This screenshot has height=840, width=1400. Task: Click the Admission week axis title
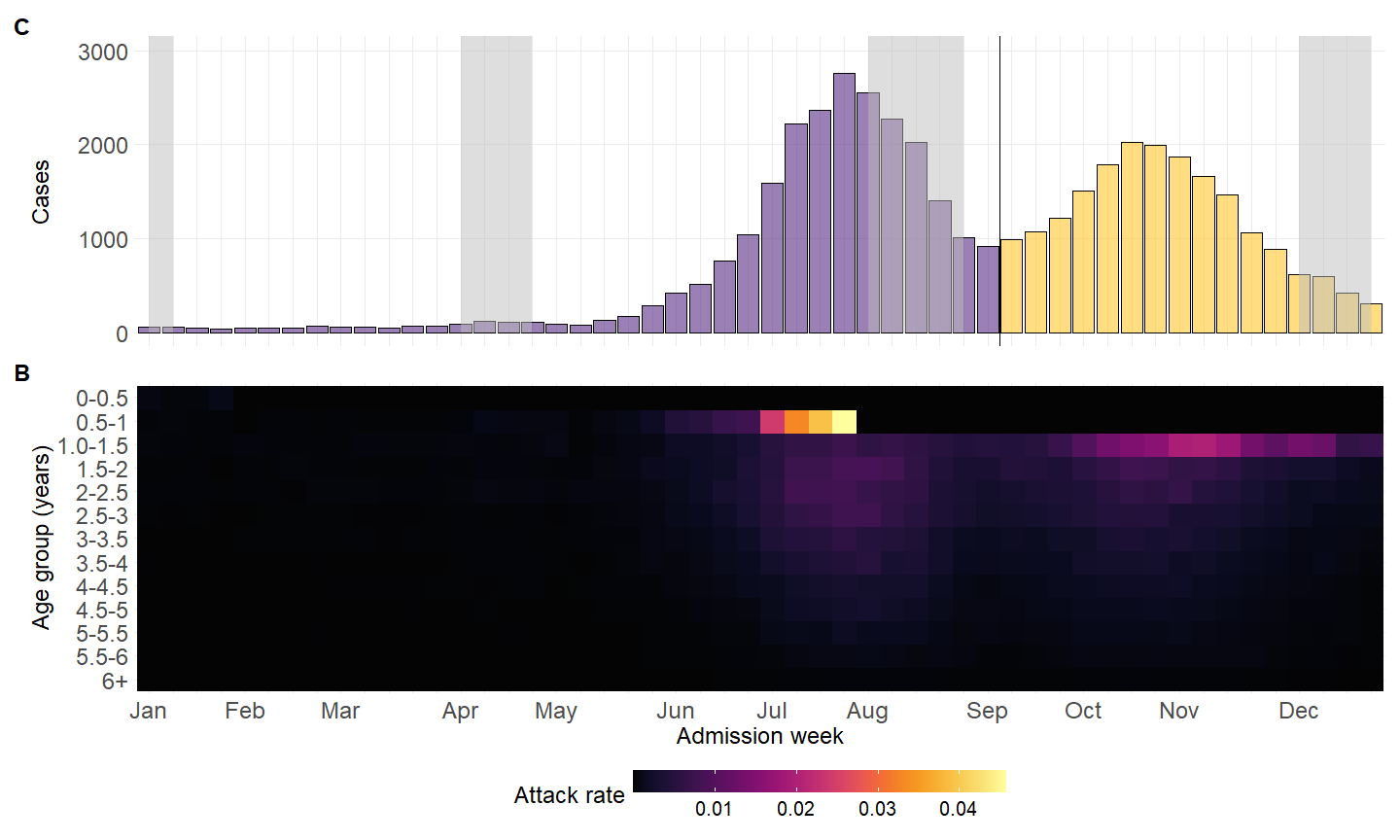(x=759, y=736)
